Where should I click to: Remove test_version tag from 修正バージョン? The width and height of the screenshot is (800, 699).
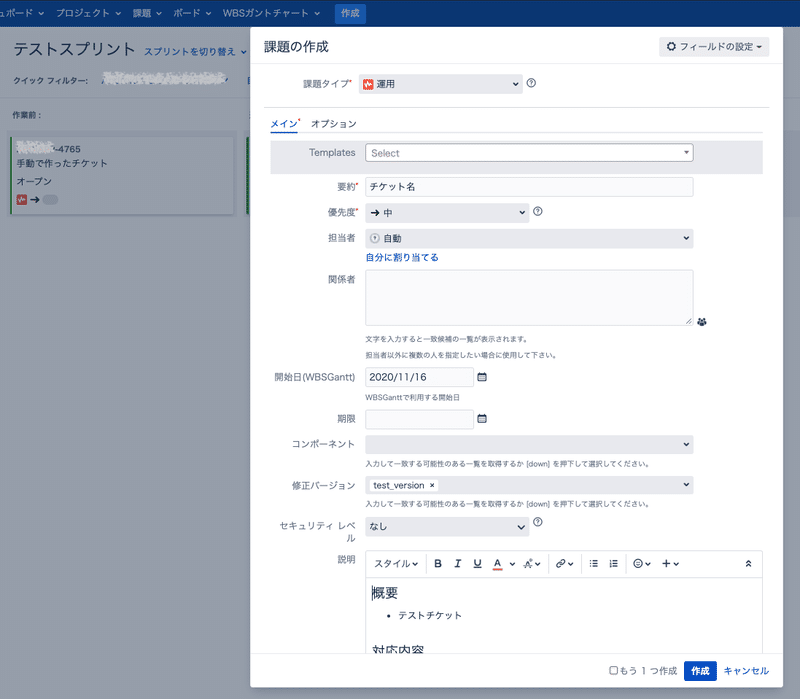pos(432,485)
